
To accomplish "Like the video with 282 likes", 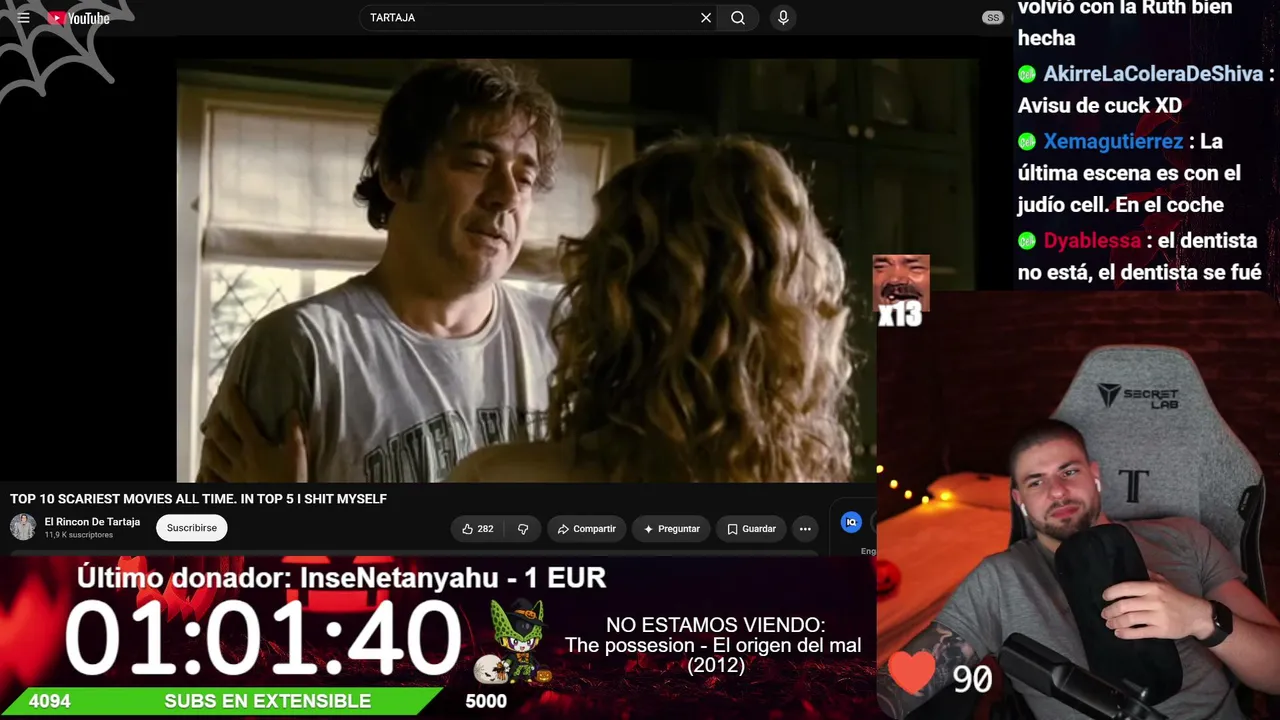I will (478, 529).
